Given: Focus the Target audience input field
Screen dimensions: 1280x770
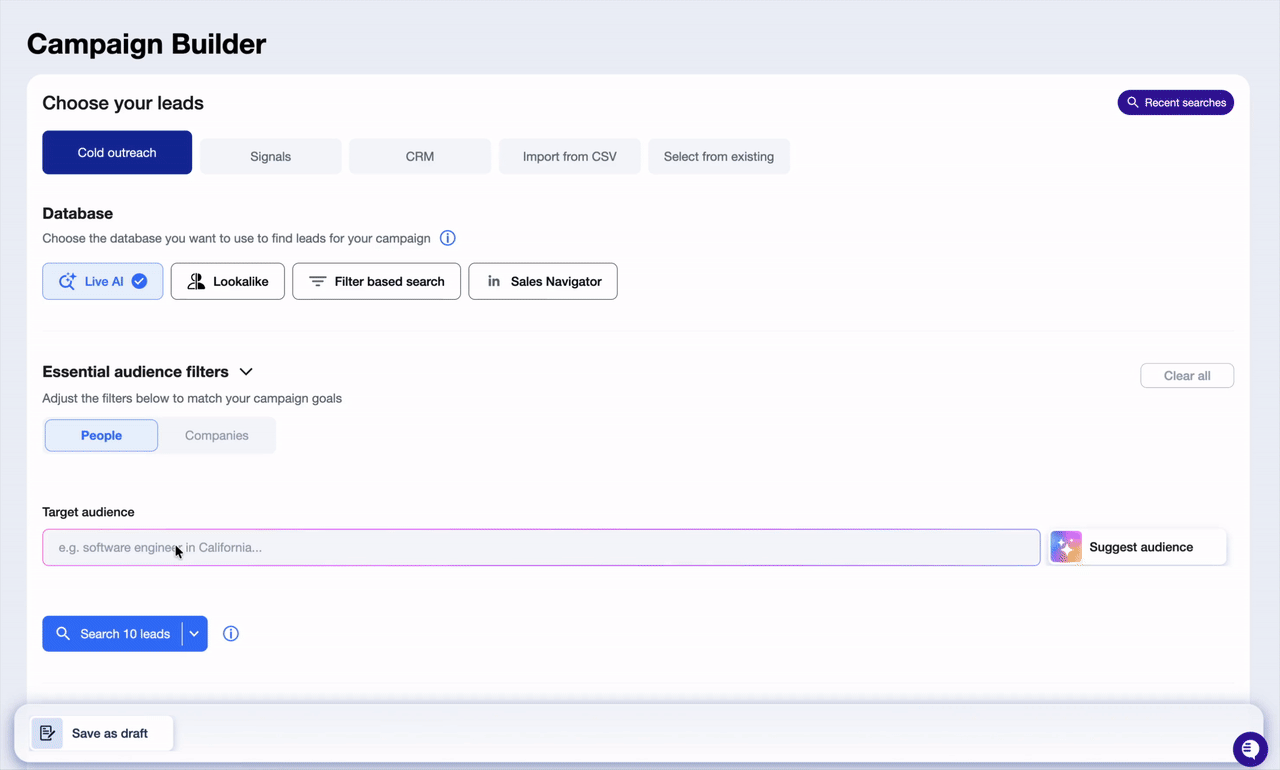Looking at the screenshot, I should [x=541, y=548].
